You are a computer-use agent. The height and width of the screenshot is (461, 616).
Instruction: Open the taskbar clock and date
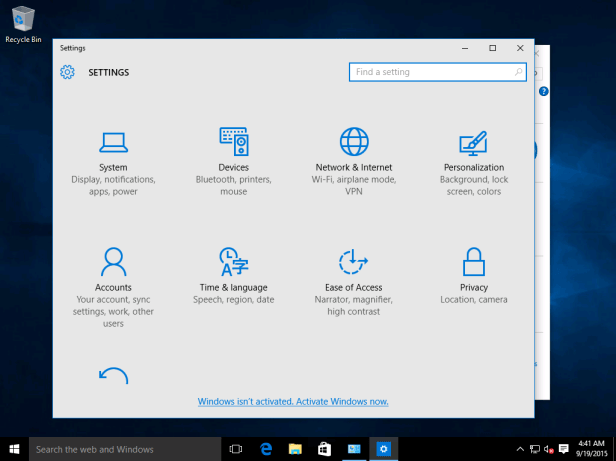[x=590, y=449]
